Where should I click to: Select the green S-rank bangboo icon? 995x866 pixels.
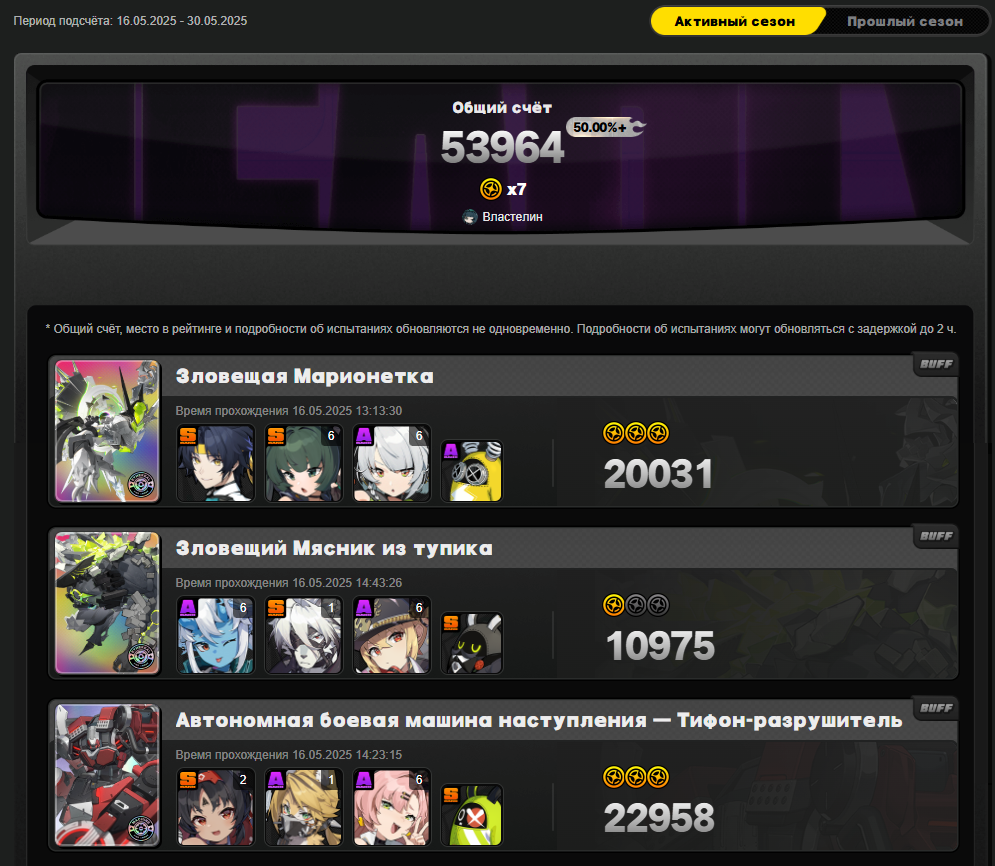pyautogui.click(x=471, y=815)
